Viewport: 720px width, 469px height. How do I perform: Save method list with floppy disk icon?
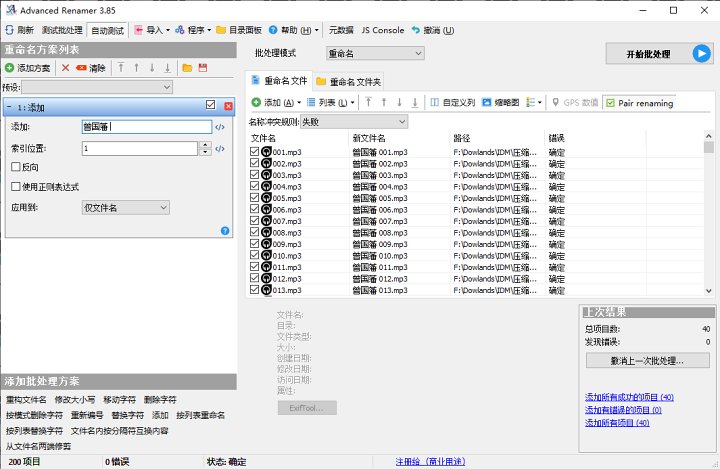202,68
